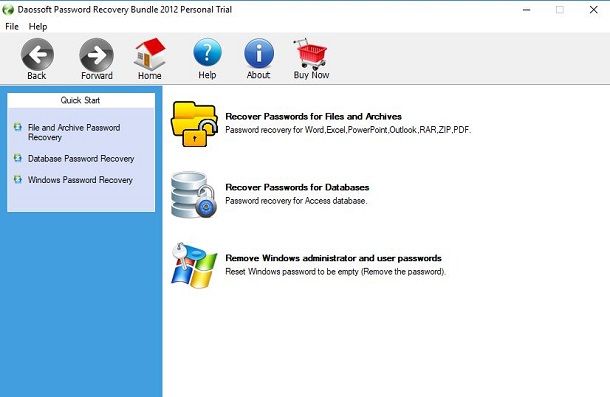This screenshot has height=397, width=610.
Task: Click the description listing Word, Excel, PowerPoint, Outlook formats
Action: pyautogui.click(x=348, y=130)
